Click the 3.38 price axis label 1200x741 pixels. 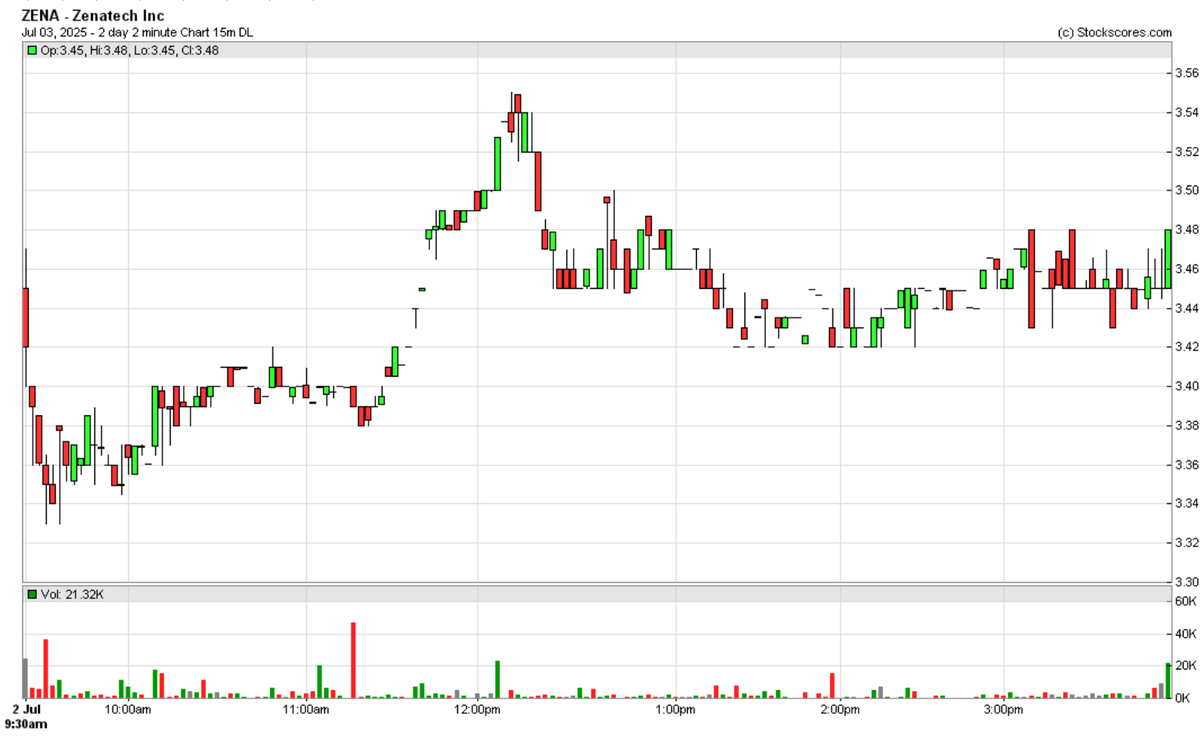pyautogui.click(x=1186, y=425)
